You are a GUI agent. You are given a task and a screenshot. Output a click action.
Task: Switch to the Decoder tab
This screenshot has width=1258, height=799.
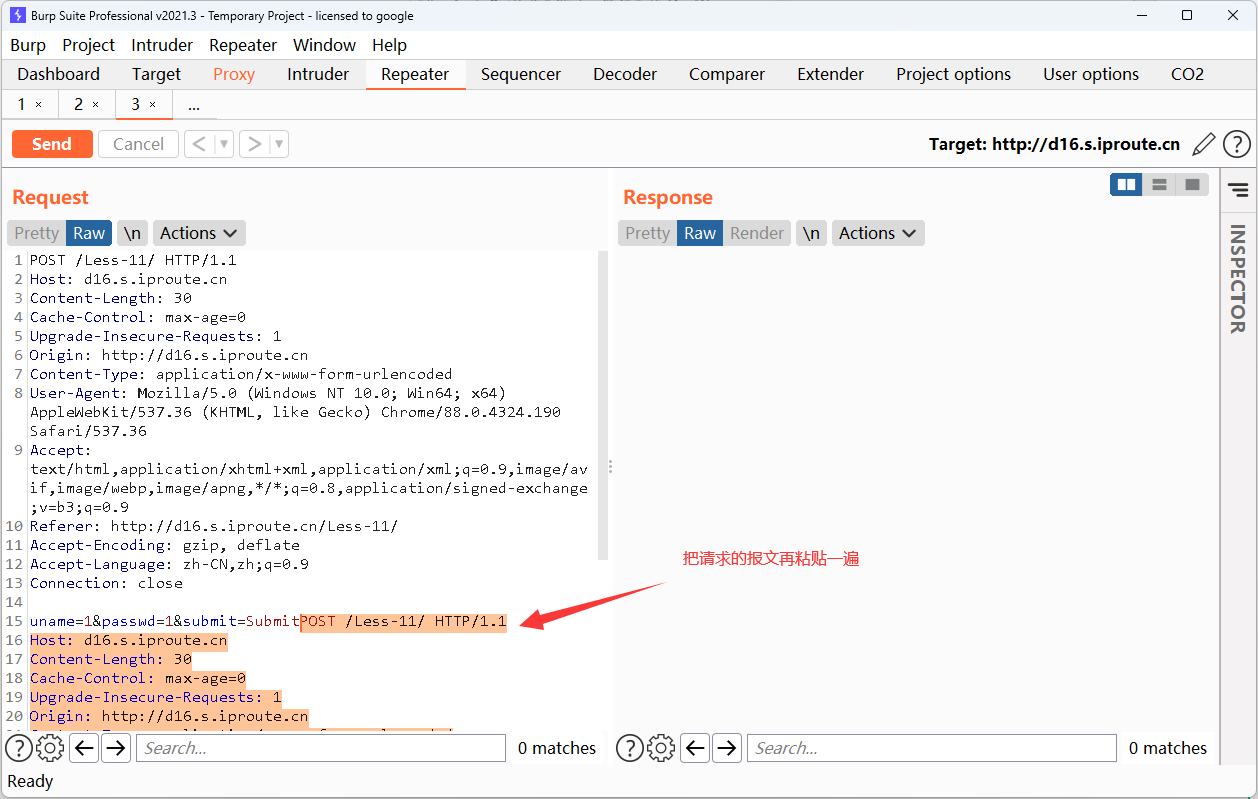coord(625,74)
